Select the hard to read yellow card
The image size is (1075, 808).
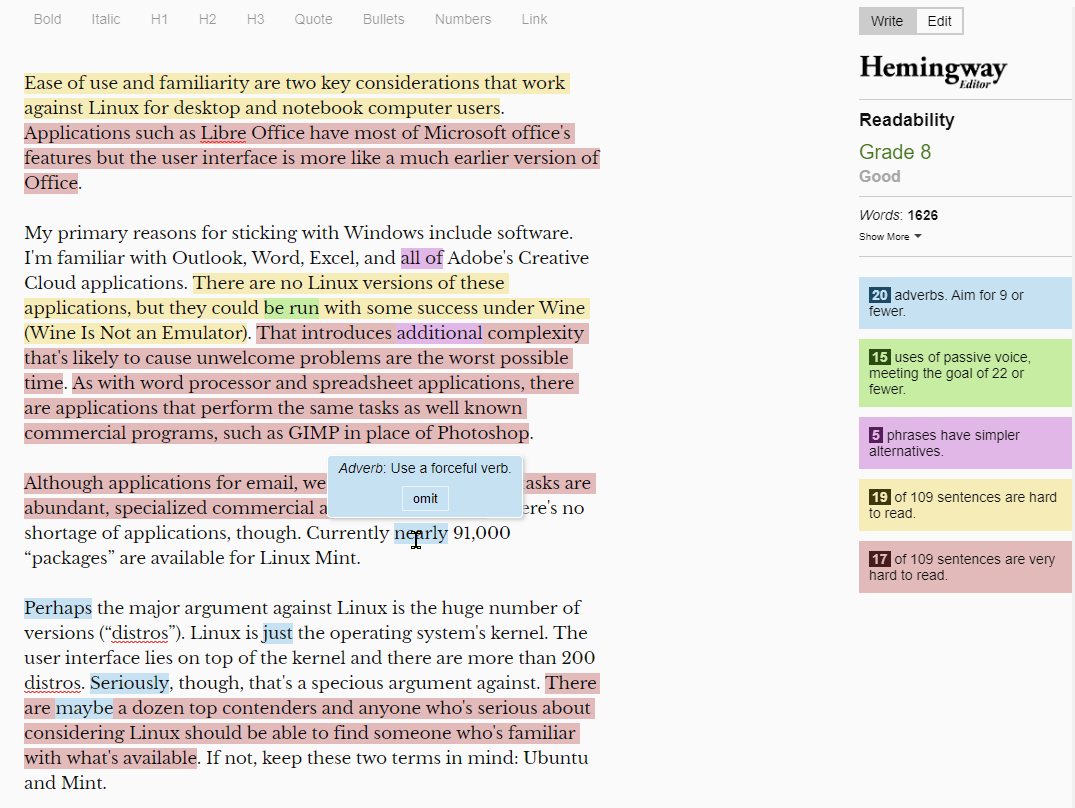point(965,505)
